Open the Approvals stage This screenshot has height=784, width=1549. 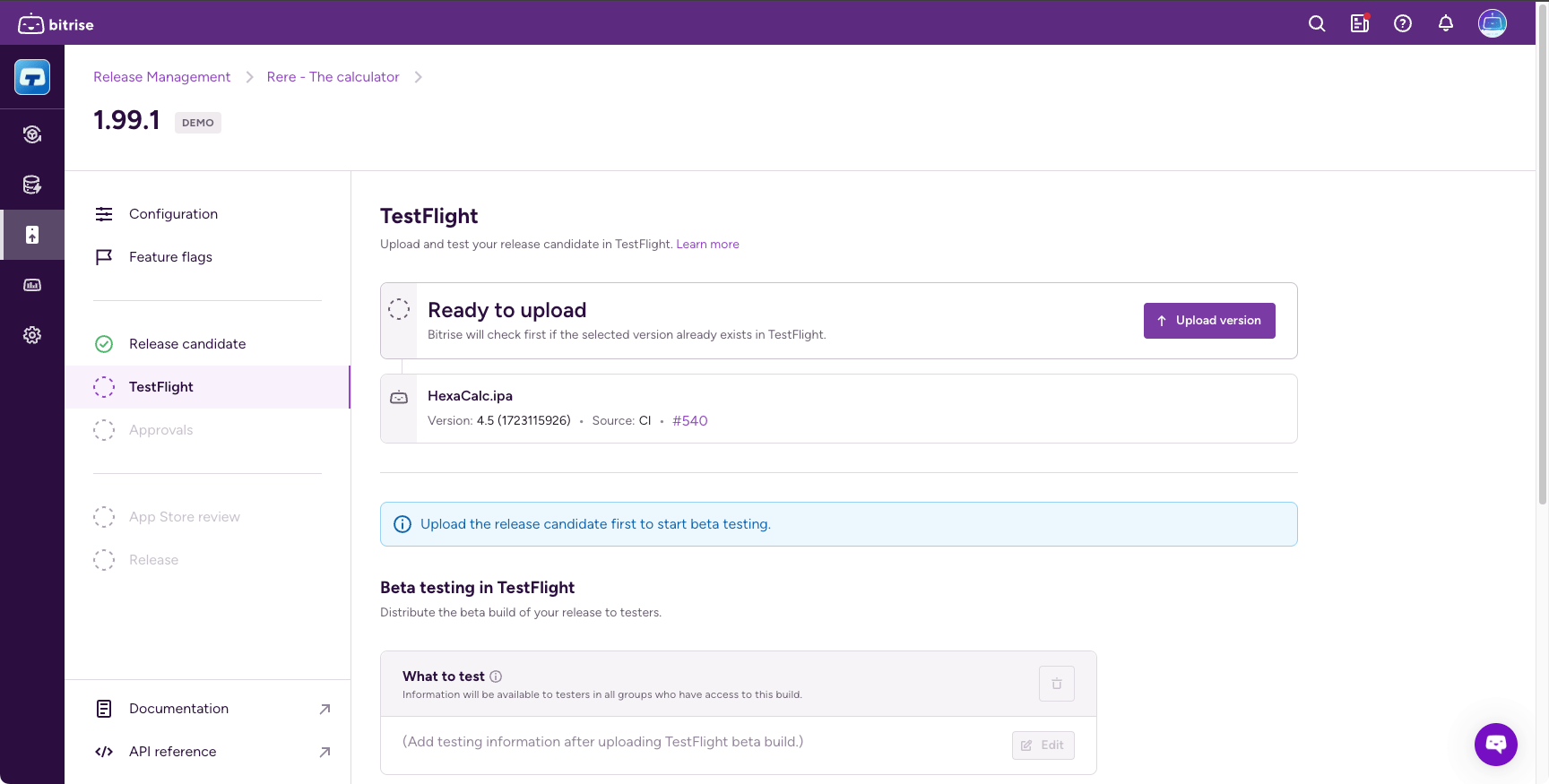pyautogui.click(x=207, y=430)
